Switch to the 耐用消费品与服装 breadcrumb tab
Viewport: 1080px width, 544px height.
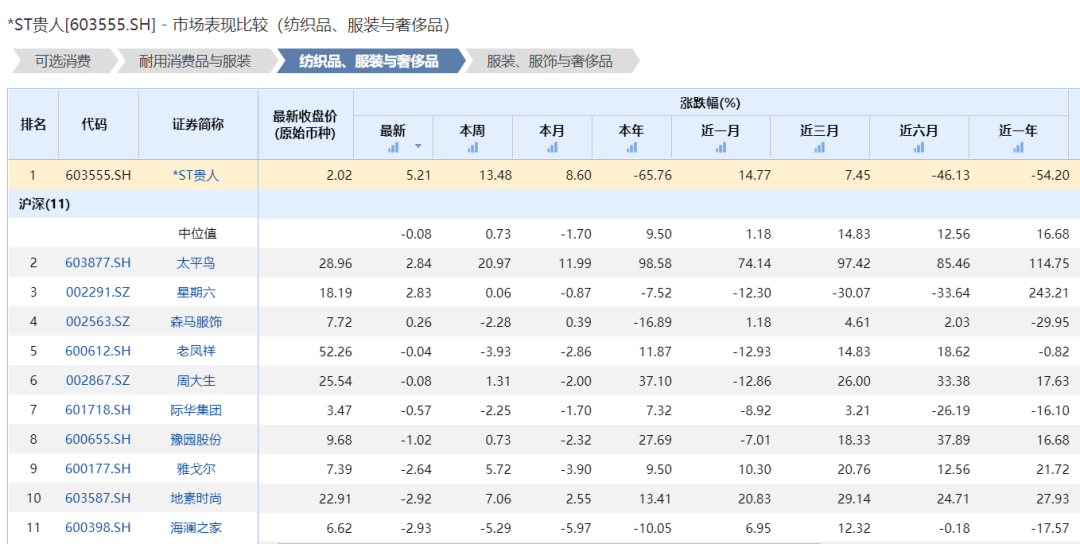(x=195, y=61)
